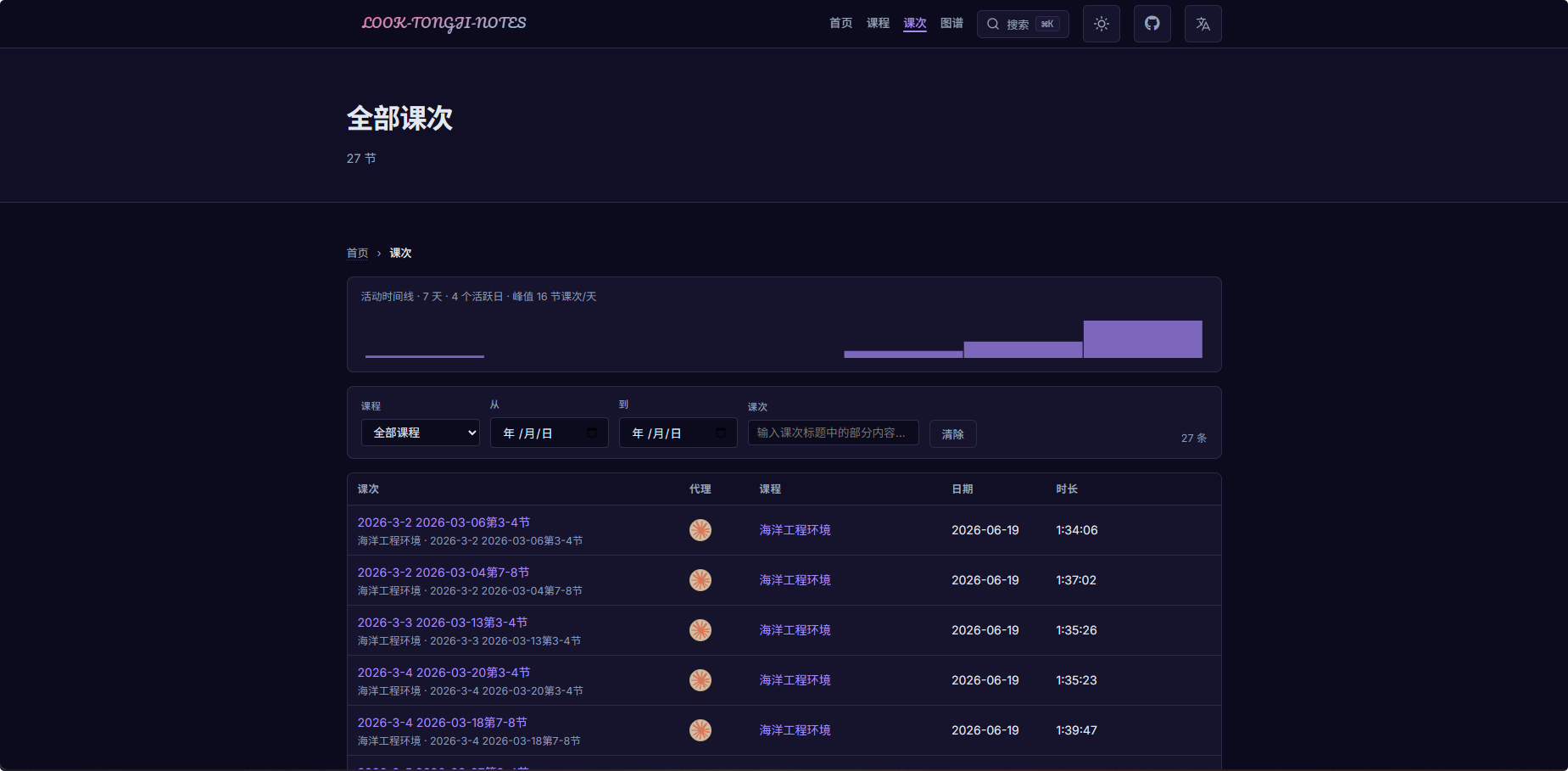Image resolution: width=1568 pixels, height=771 pixels.
Task: Click the 日期 column header
Action: pyautogui.click(x=963, y=489)
